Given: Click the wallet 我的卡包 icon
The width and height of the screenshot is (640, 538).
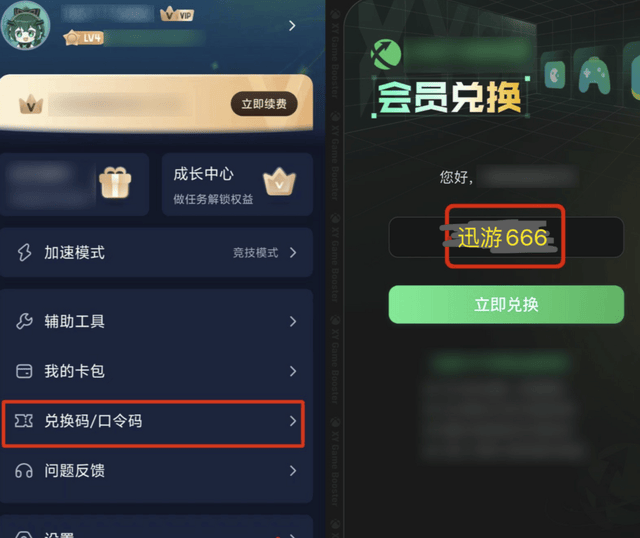Looking at the screenshot, I should [24, 371].
